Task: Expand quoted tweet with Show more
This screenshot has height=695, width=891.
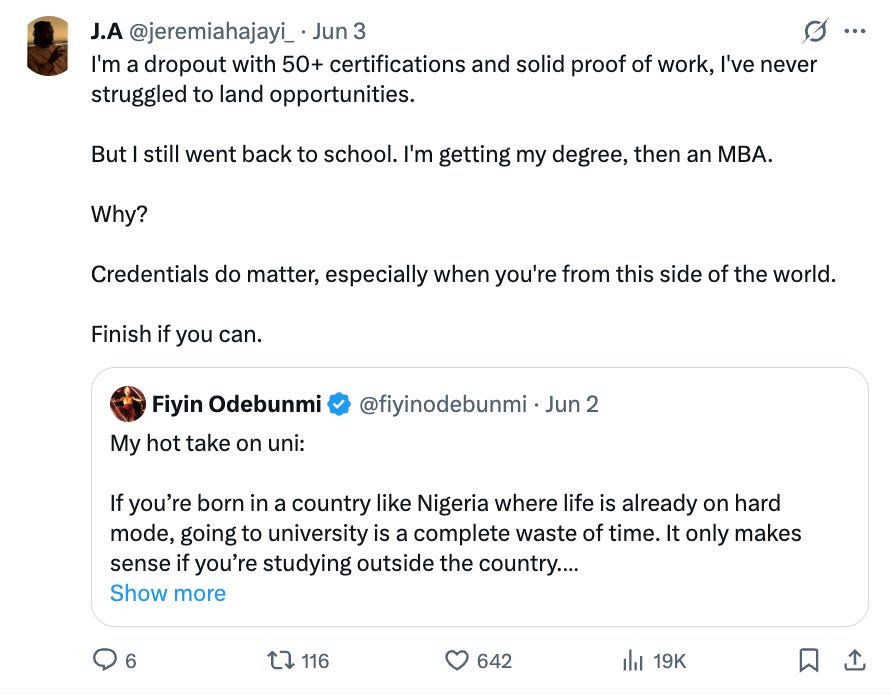Action: pyautogui.click(x=168, y=593)
